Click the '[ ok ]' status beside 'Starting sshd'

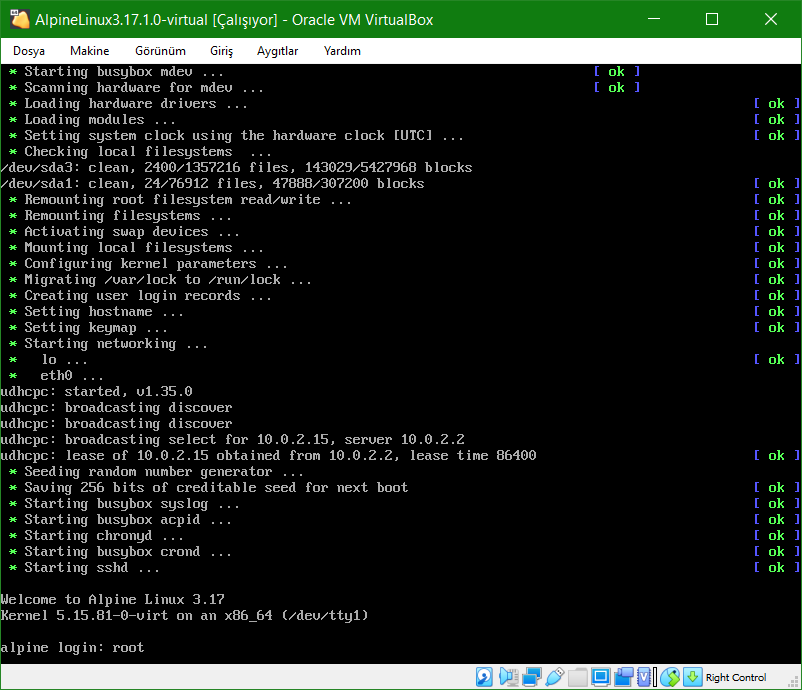(776, 568)
